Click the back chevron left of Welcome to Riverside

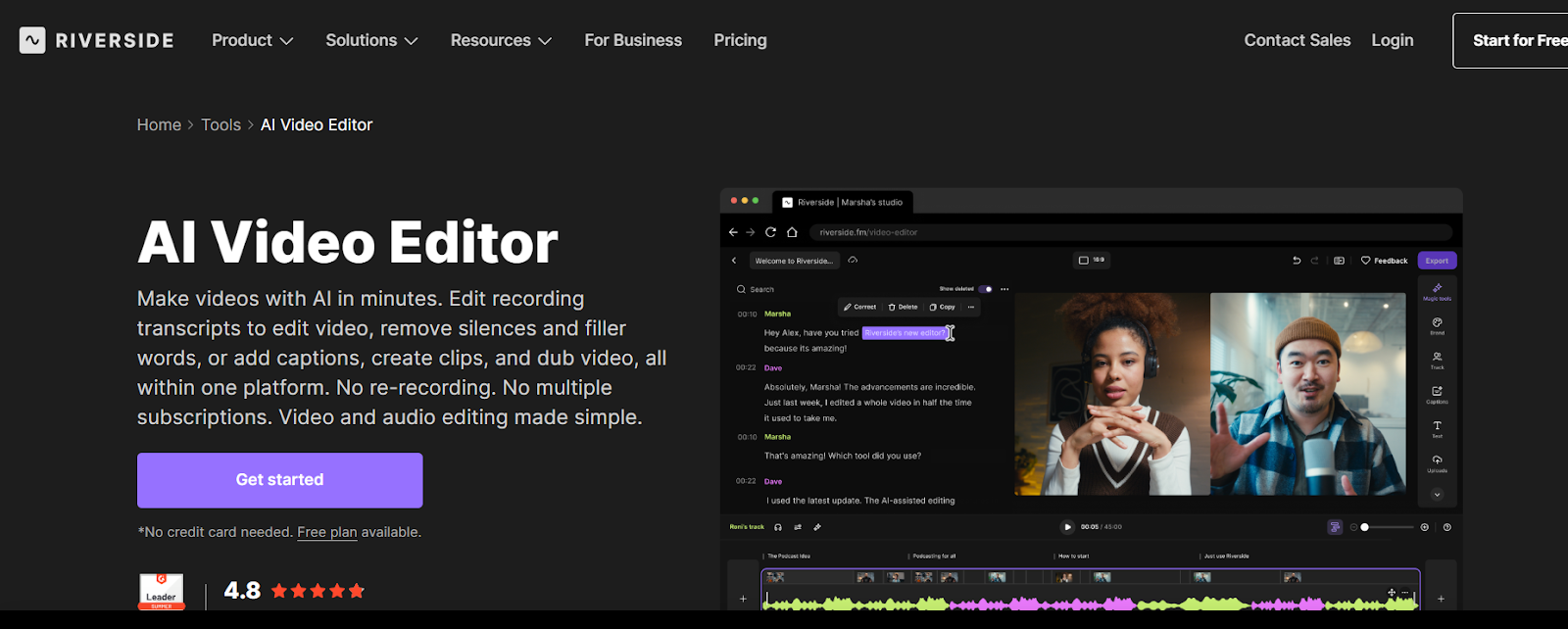click(734, 261)
